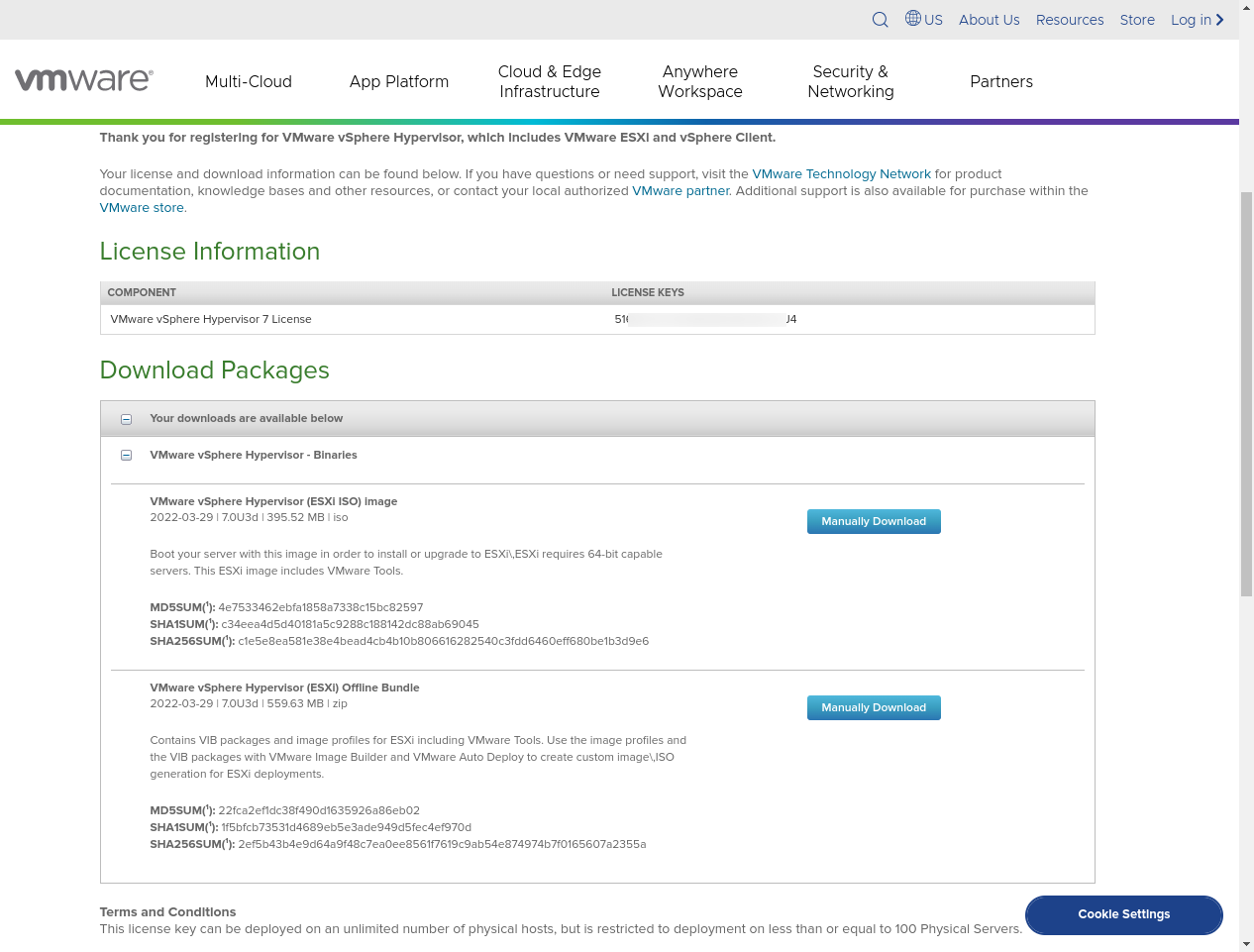
Task: Open the Cookie Settings button
Action: (x=1123, y=914)
